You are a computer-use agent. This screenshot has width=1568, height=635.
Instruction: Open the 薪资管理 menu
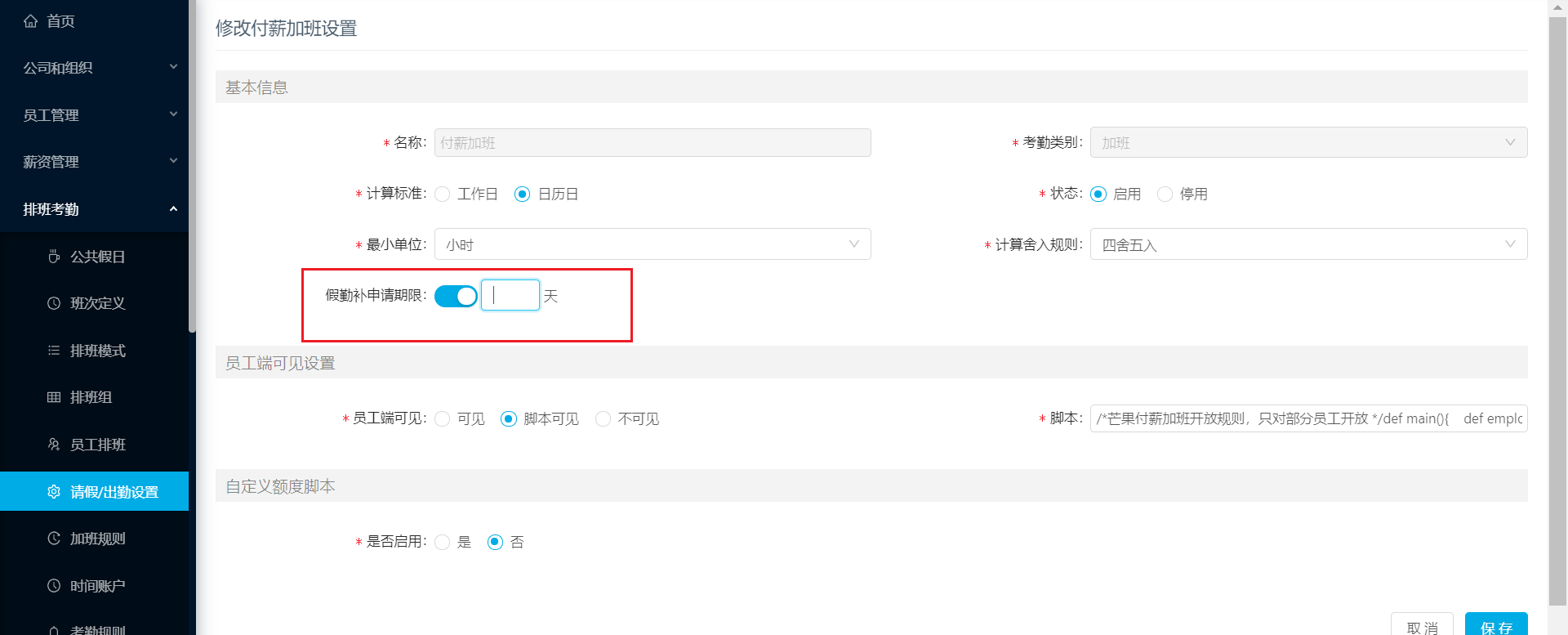tap(94, 162)
